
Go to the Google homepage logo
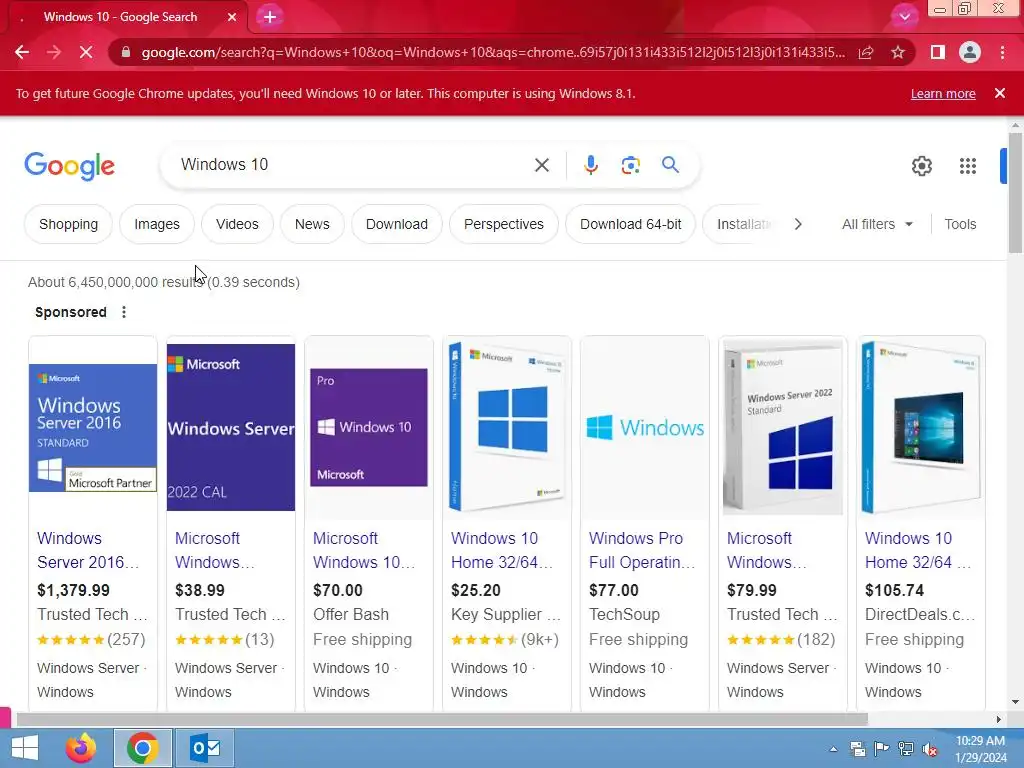coord(69,166)
